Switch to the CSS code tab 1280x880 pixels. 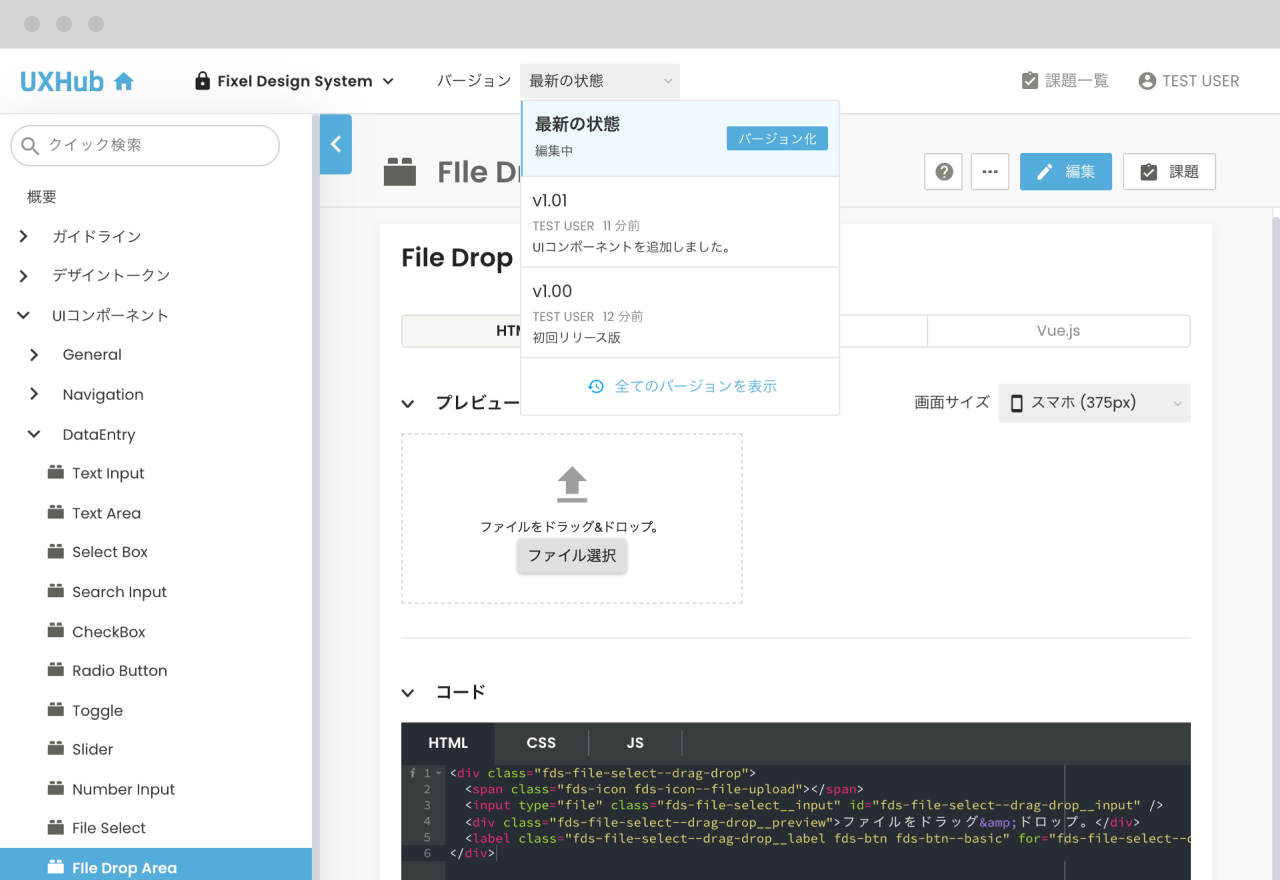(541, 743)
